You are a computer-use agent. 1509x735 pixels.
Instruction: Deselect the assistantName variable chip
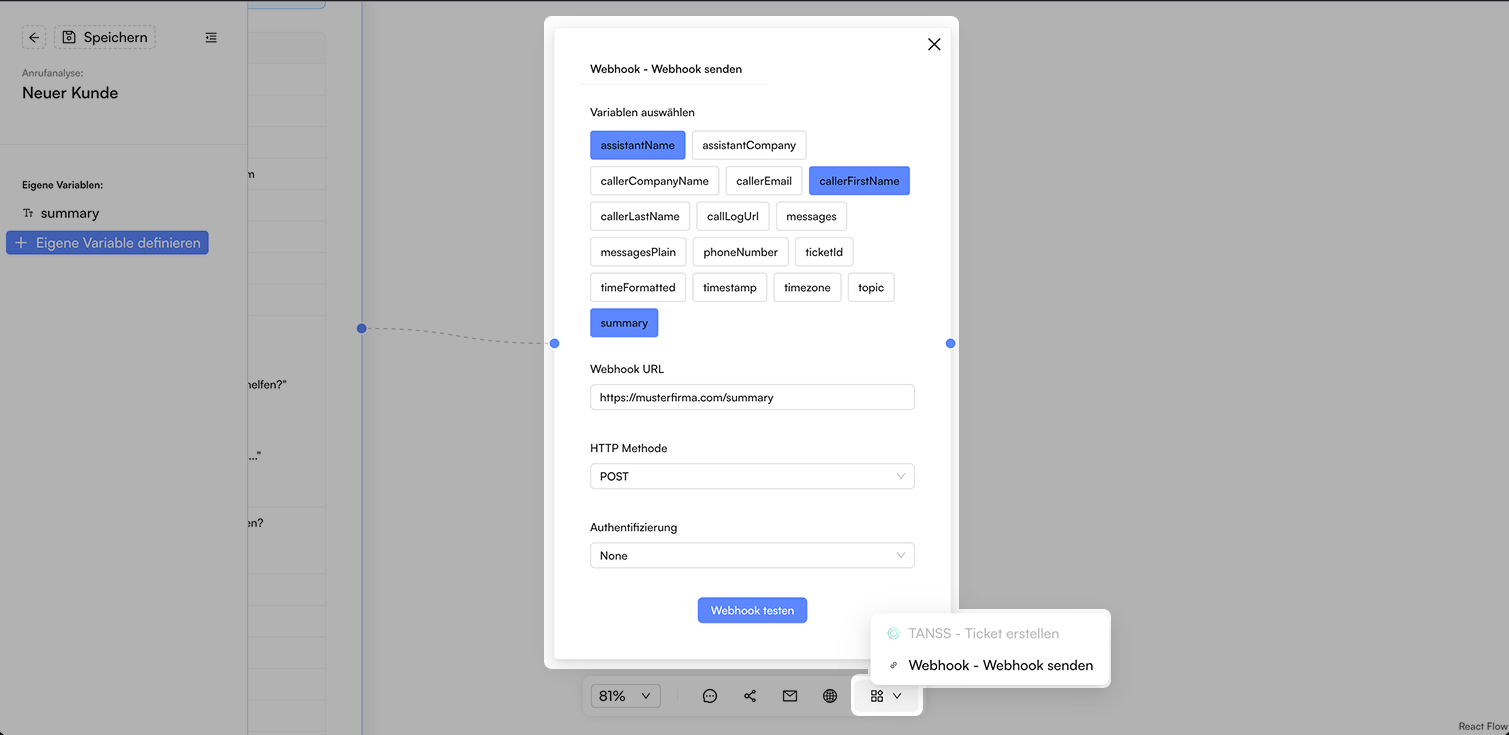coord(638,145)
